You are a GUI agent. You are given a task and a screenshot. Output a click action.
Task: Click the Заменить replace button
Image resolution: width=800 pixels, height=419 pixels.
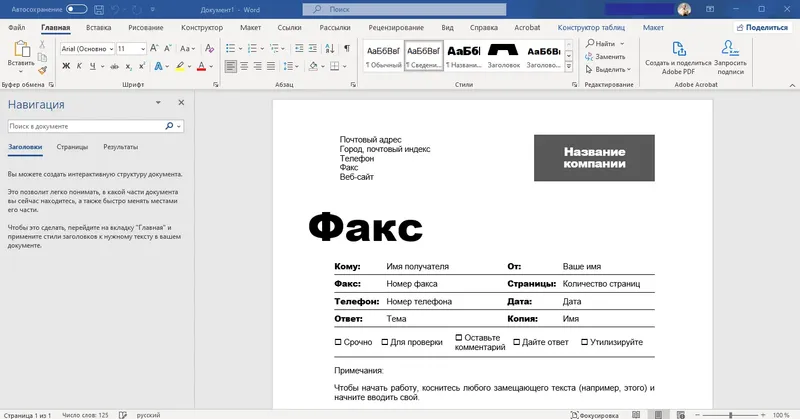(x=605, y=57)
